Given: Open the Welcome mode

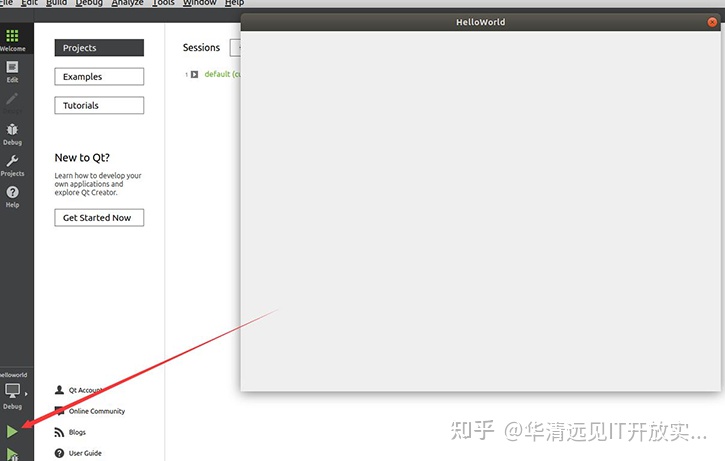Looking at the screenshot, I should click(12, 40).
